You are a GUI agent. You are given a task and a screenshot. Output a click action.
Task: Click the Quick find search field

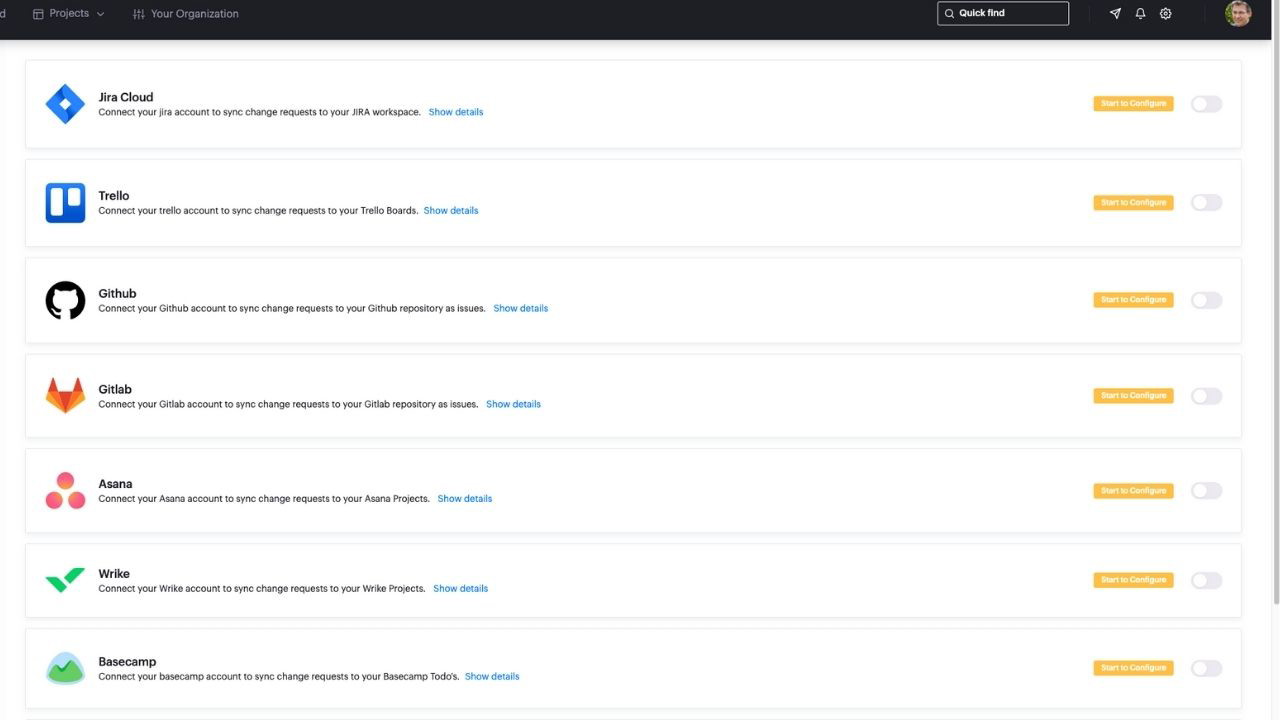(1003, 14)
